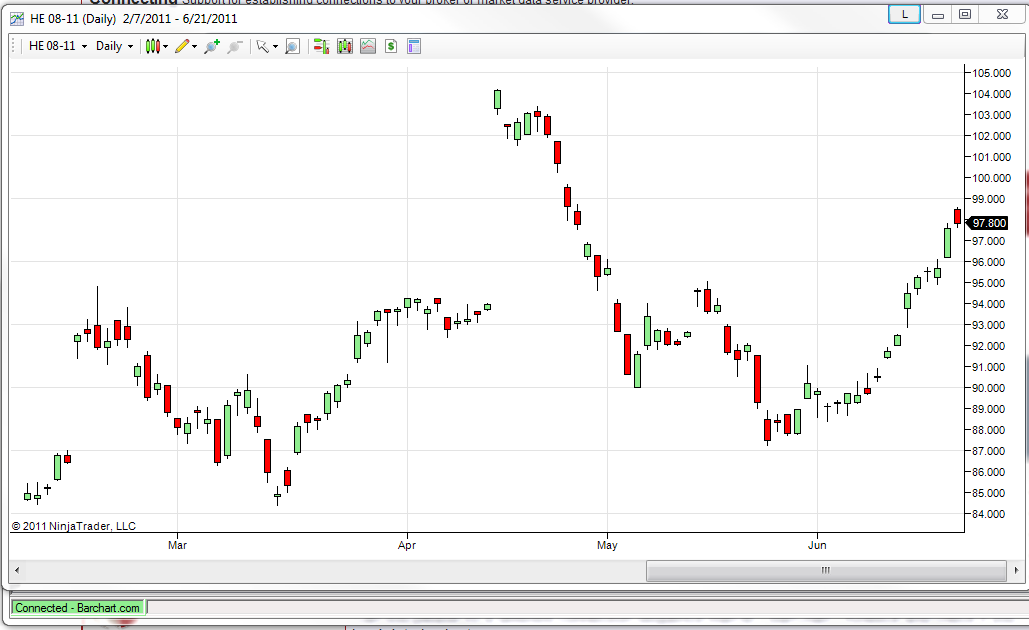The width and height of the screenshot is (1029, 630).
Task: Select the pencil drawing tools icon
Action: (182, 46)
